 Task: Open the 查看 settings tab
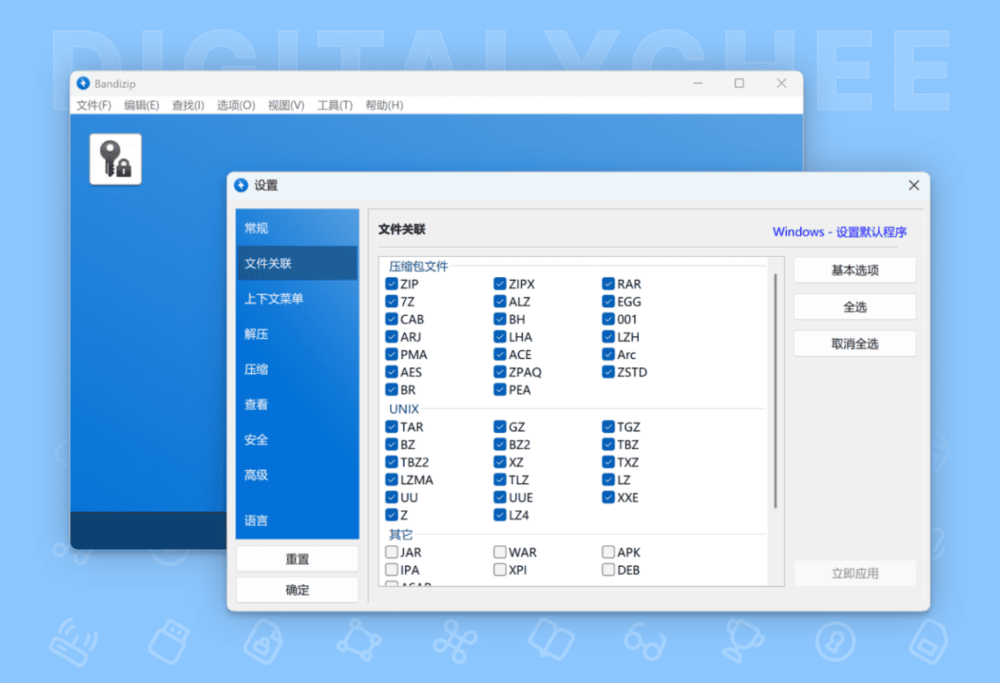[297, 404]
